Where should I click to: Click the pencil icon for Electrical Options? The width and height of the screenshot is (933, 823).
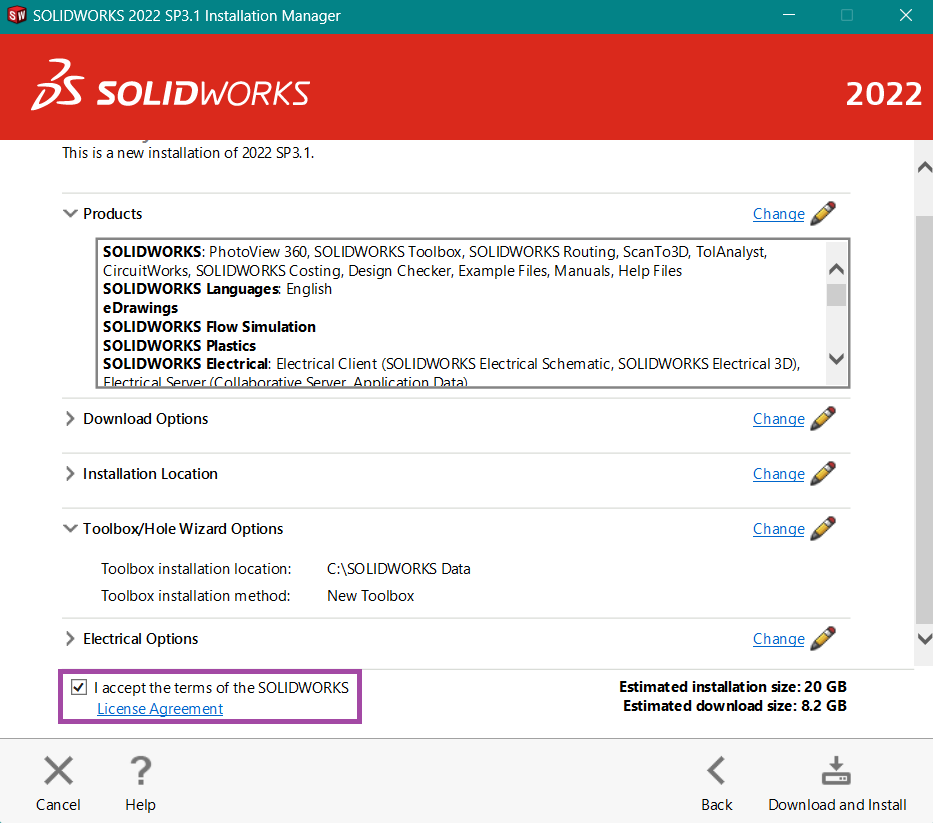823,638
